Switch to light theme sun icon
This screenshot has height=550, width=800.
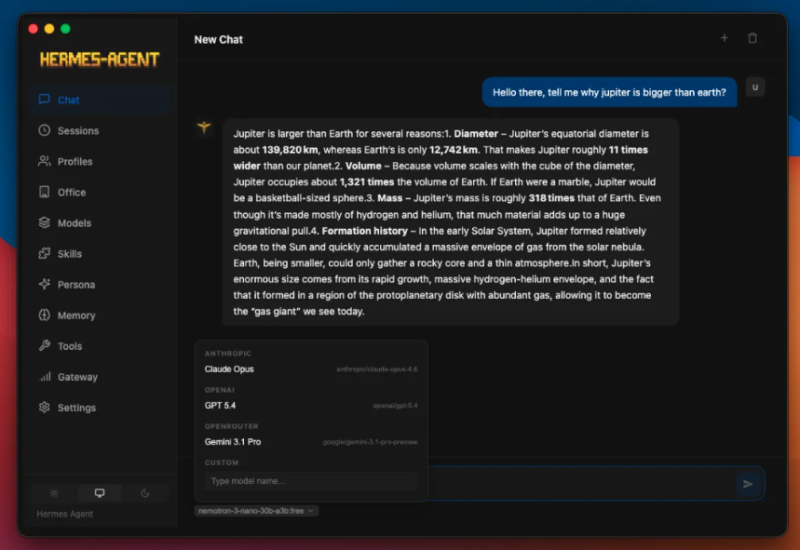tap(54, 493)
